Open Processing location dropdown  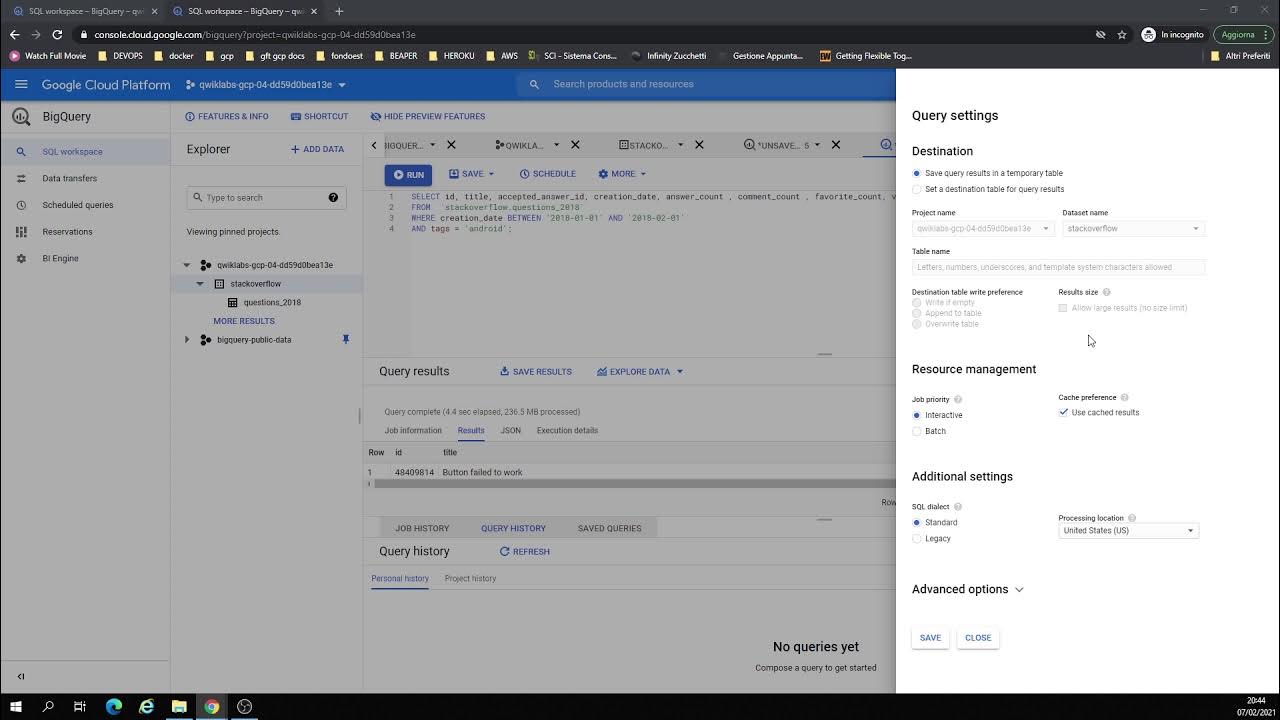(1128, 531)
